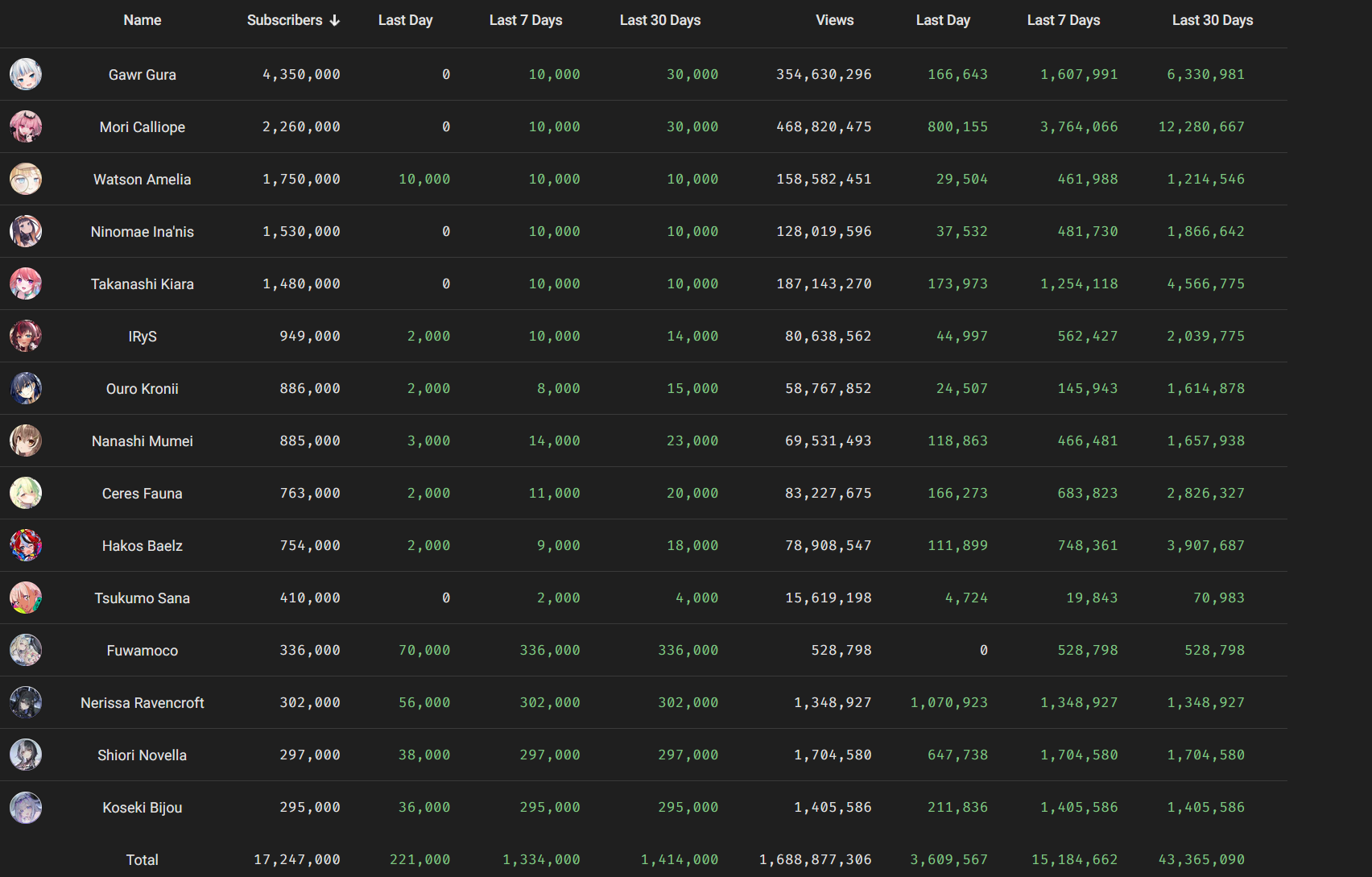Sort by views Last 30 Days header

[x=1213, y=20]
